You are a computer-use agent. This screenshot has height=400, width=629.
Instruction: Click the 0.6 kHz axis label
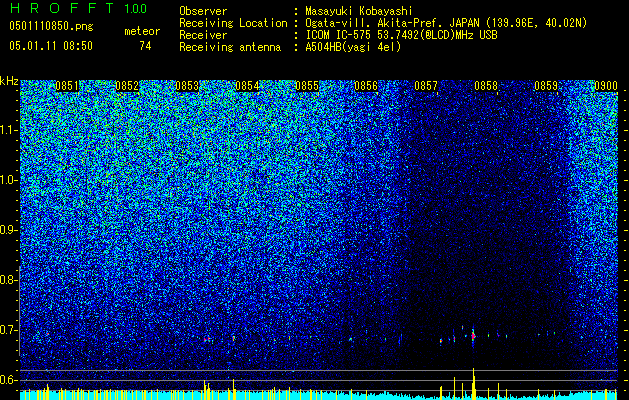pos(9,380)
